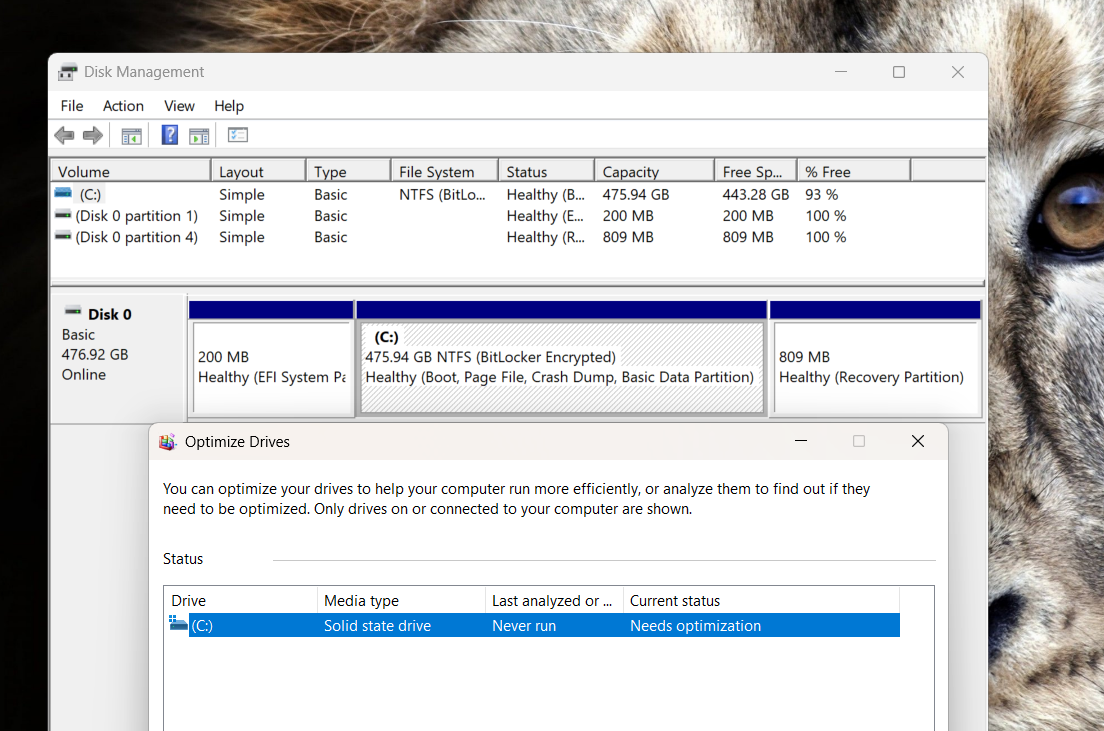
Task: Click the Optimize Drives title bar icon
Action: [167, 442]
